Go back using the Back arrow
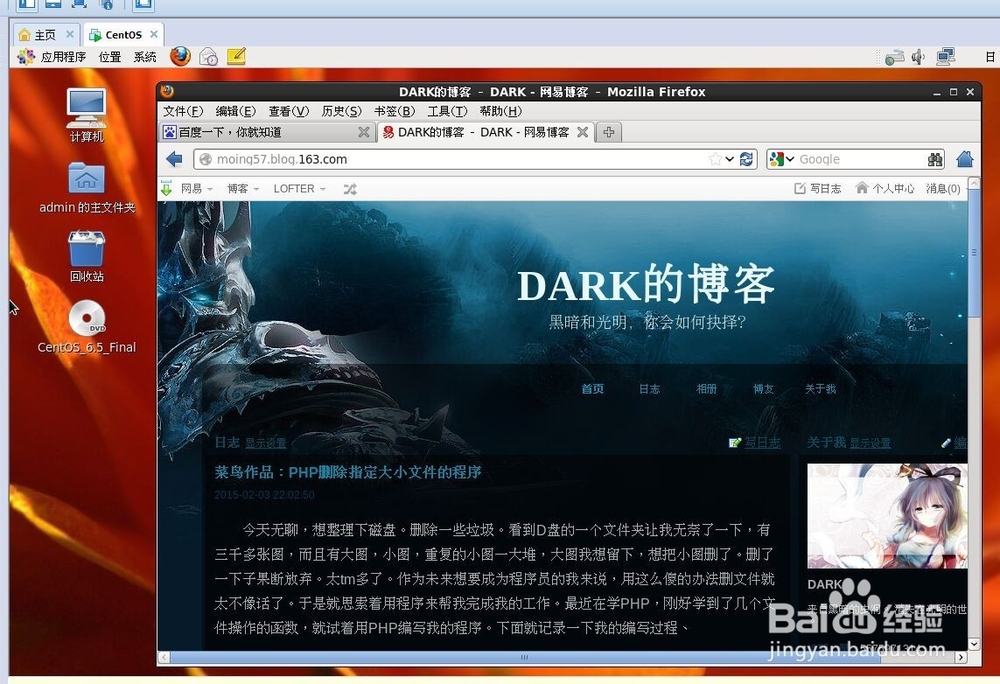The width and height of the screenshot is (1000, 684). point(173,158)
